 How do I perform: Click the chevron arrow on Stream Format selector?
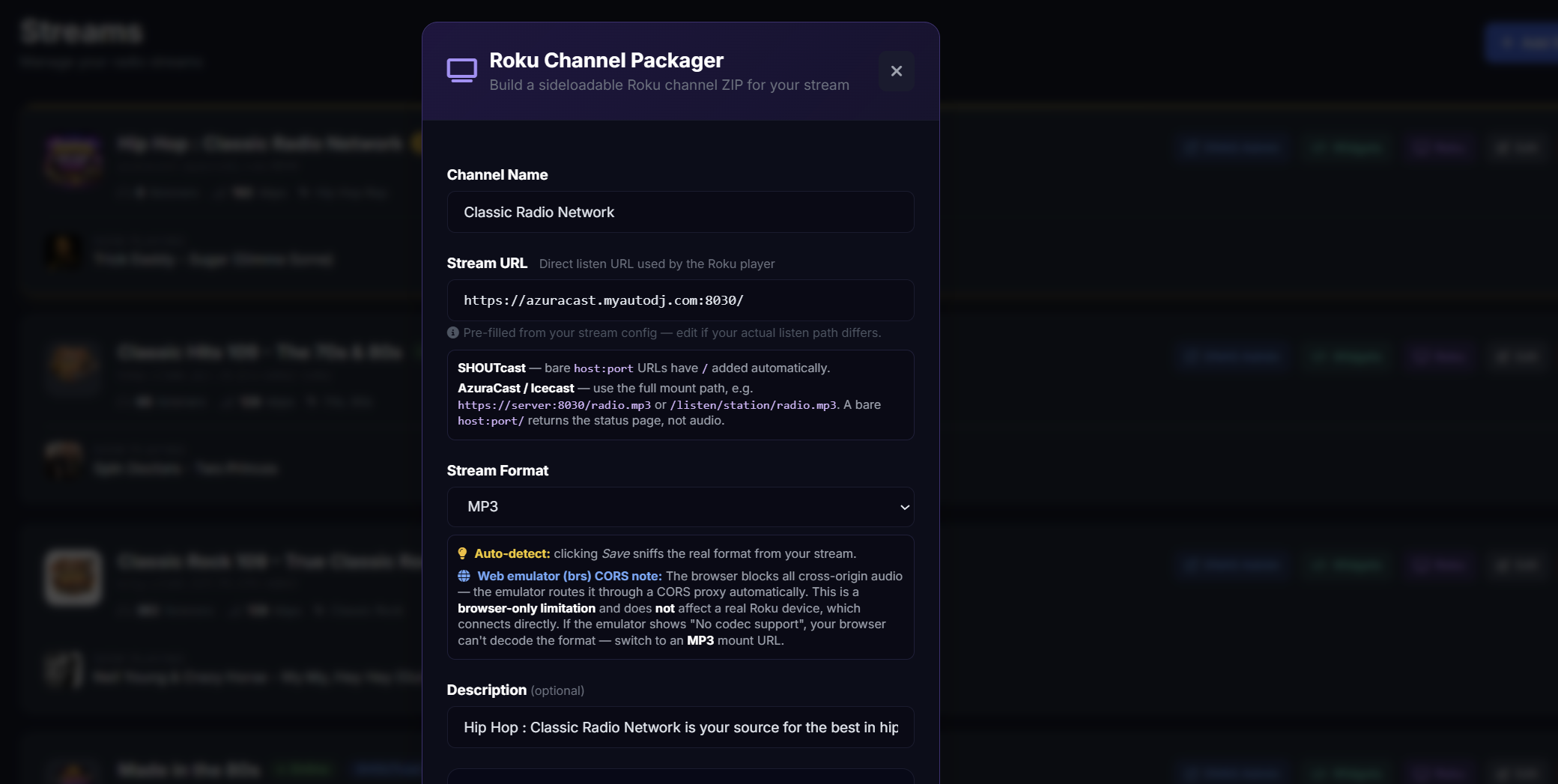[904, 508]
